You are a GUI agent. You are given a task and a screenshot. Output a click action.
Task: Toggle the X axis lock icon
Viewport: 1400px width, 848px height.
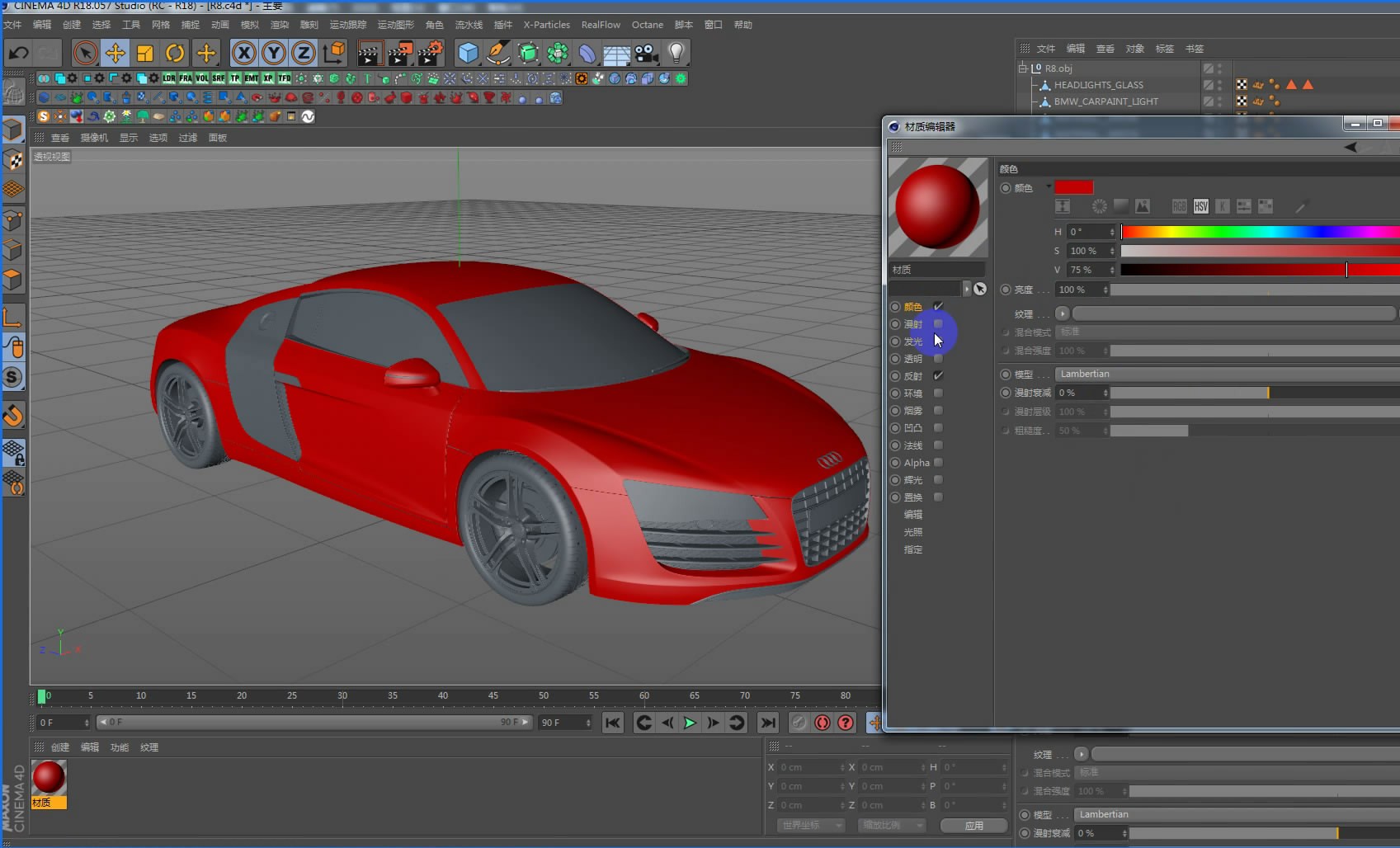[243, 54]
